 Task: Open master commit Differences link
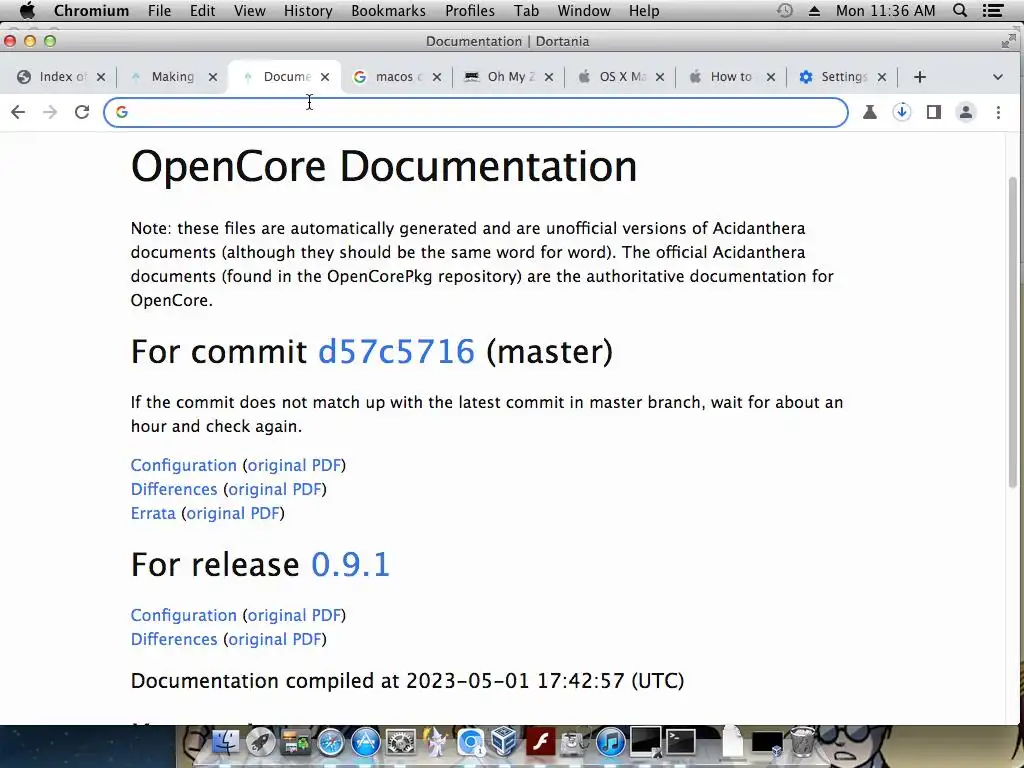[x=174, y=489]
